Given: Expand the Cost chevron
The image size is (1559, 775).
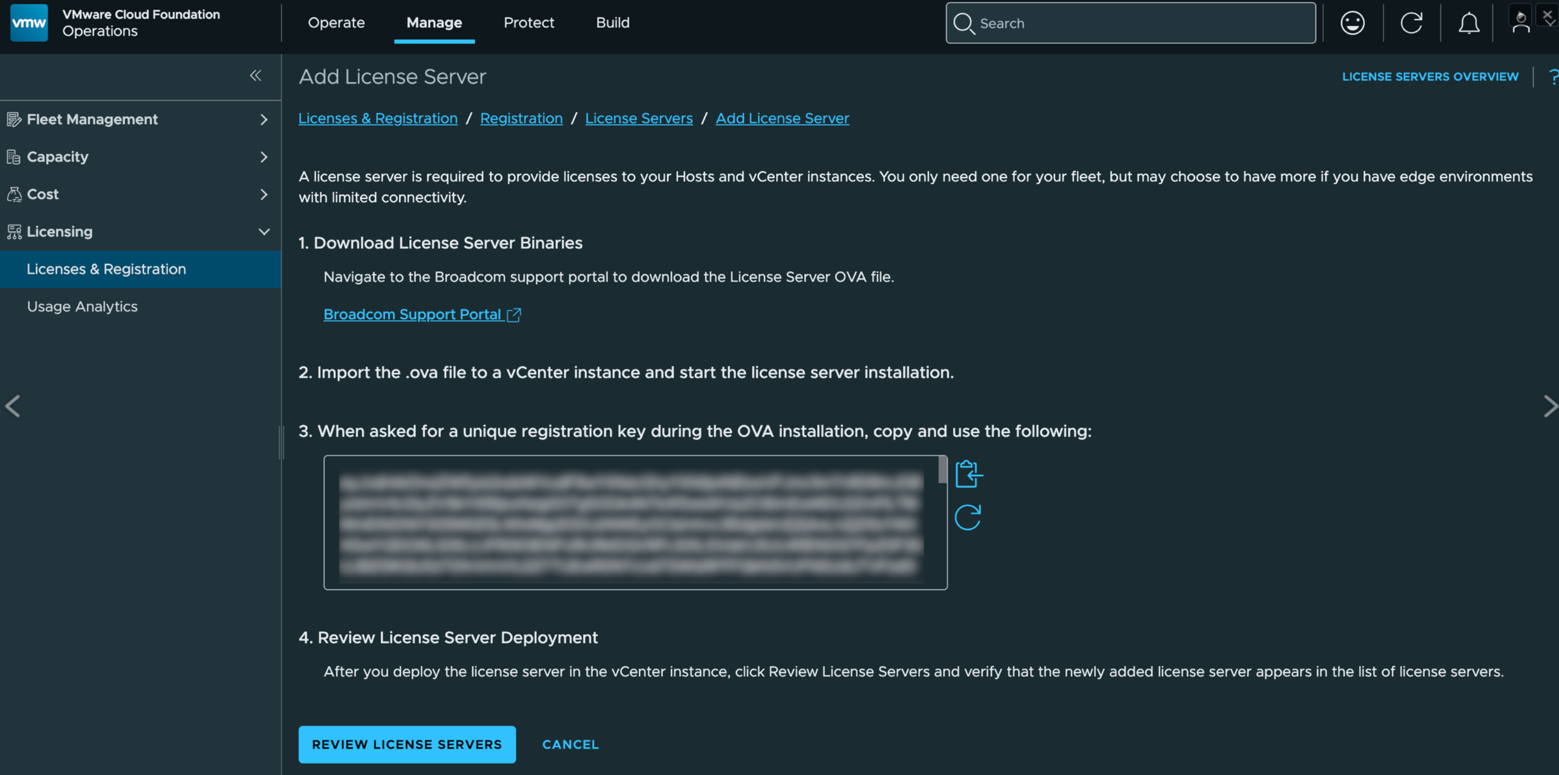Looking at the screenshot, I should point(264,194).
